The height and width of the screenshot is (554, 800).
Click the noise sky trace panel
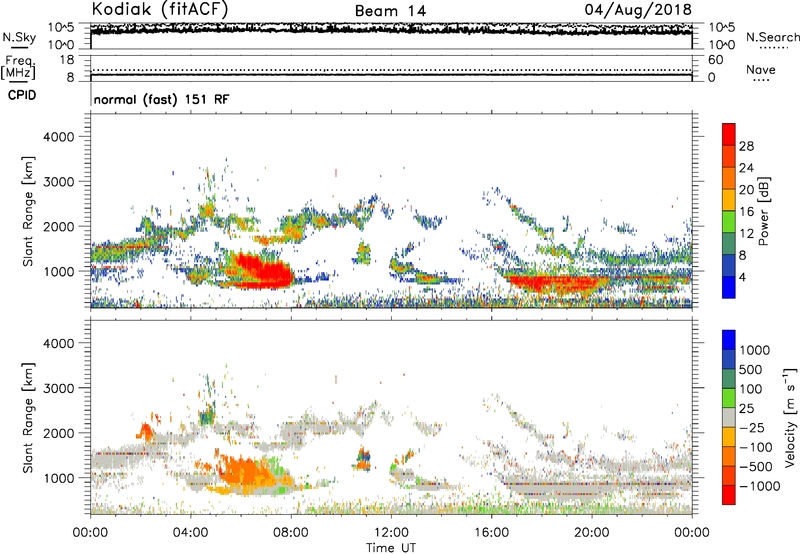[x=391, y=36]
